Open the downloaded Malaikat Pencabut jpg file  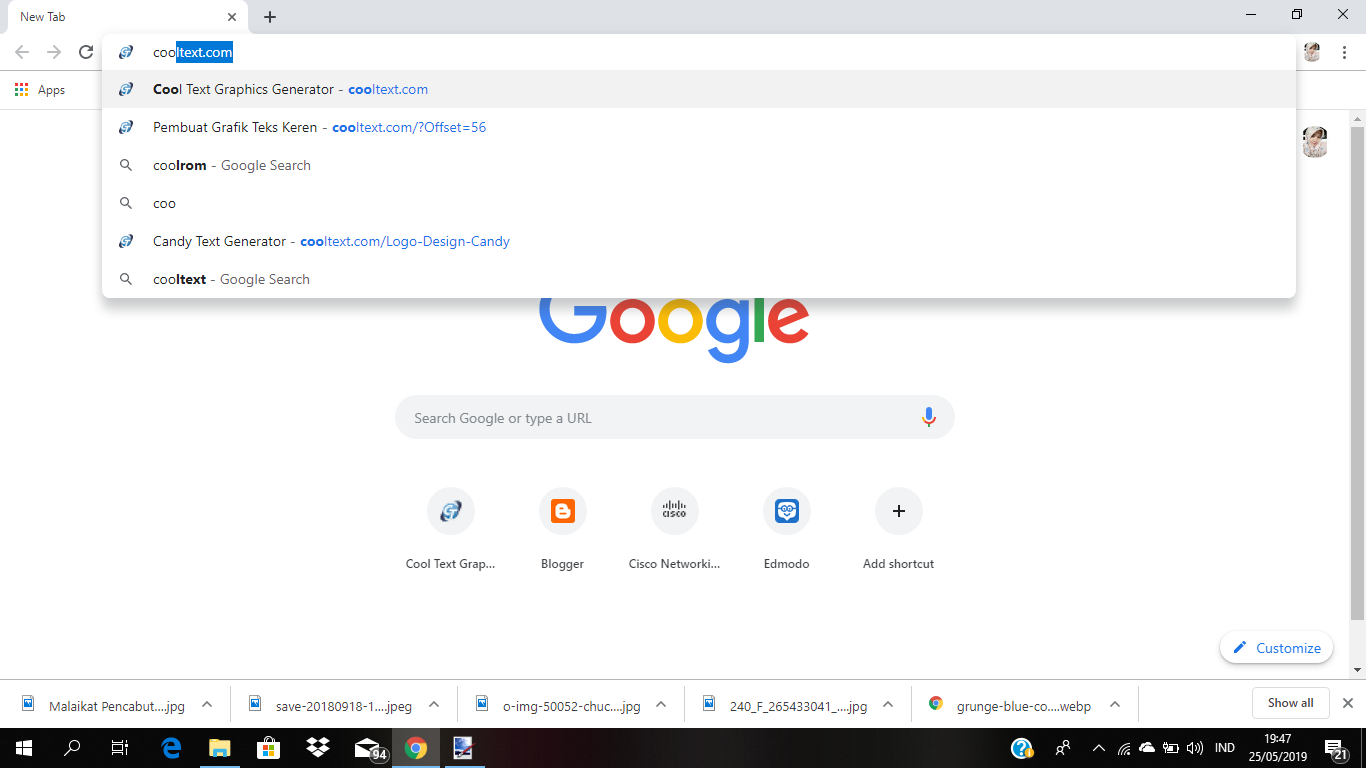(104, 705)
